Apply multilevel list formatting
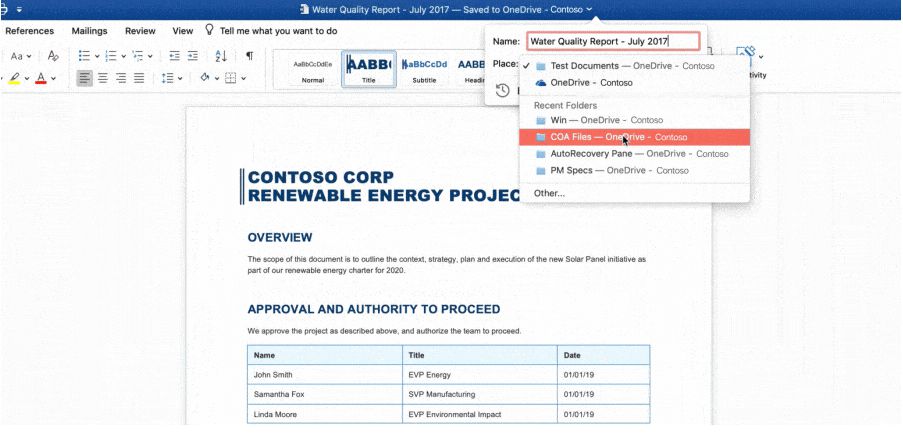903x444 pixels. pyautogui.click(x=138, y=56)
